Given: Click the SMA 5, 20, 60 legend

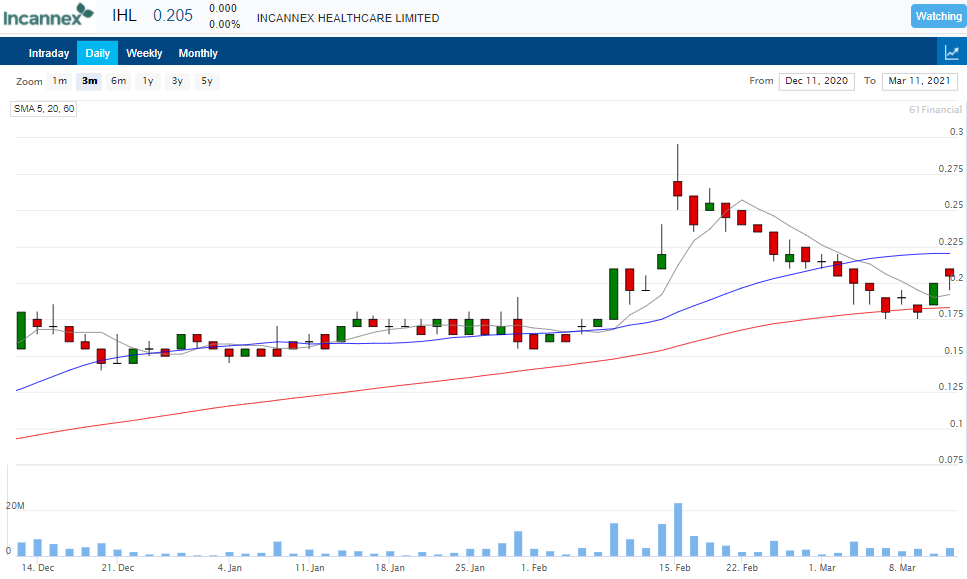Looking at the screenshot, I should point(44,109).
